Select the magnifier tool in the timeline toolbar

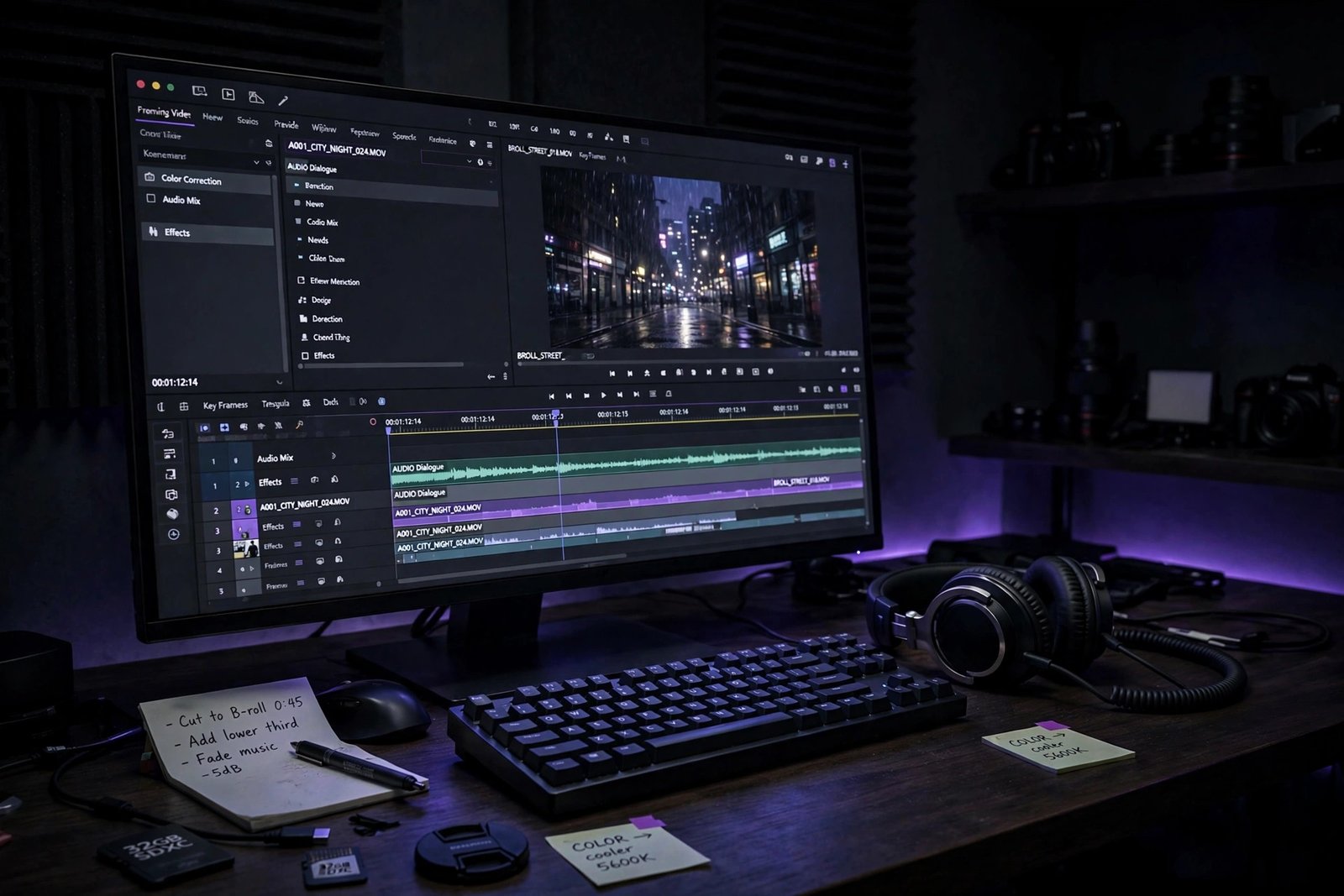coord(299,426)
